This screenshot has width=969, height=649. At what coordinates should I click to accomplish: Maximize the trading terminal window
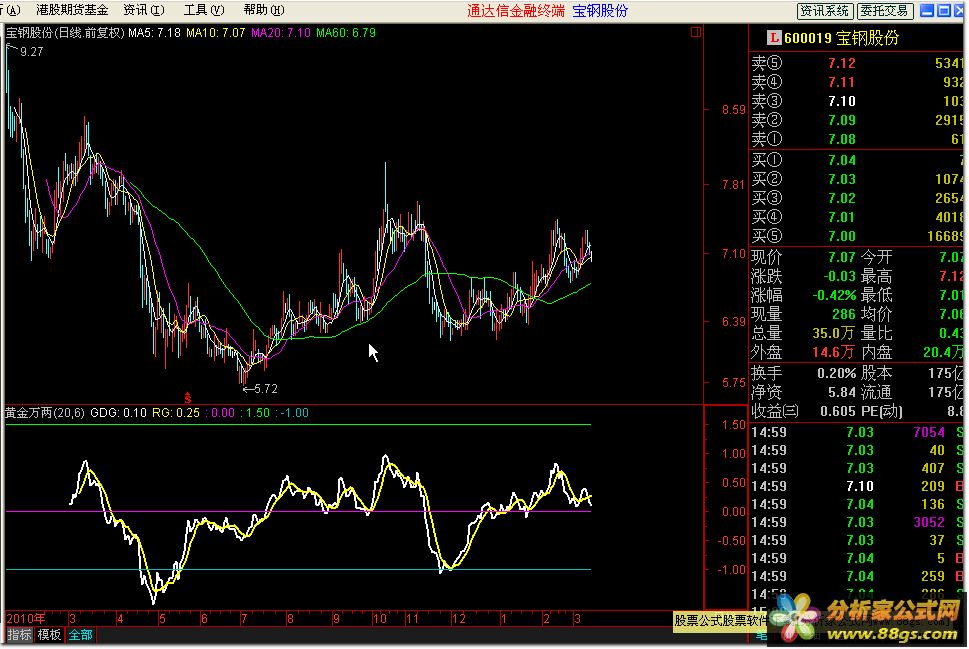pos(944,11)
